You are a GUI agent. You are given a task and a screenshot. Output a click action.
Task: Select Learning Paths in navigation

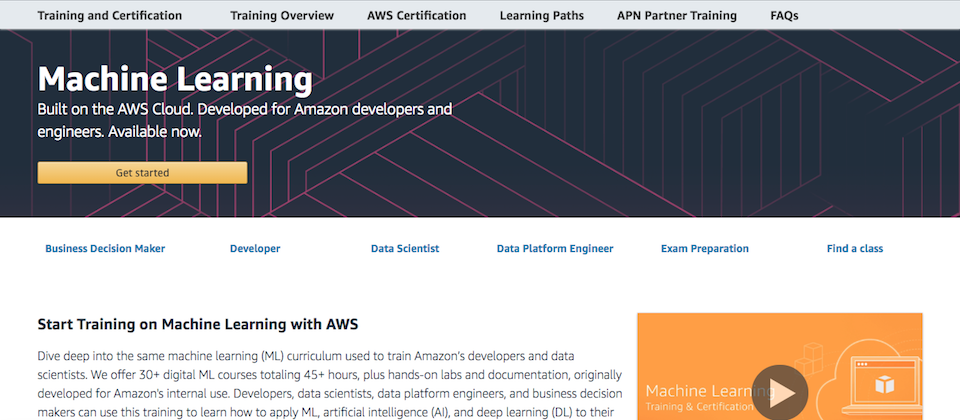click(541, 15)
